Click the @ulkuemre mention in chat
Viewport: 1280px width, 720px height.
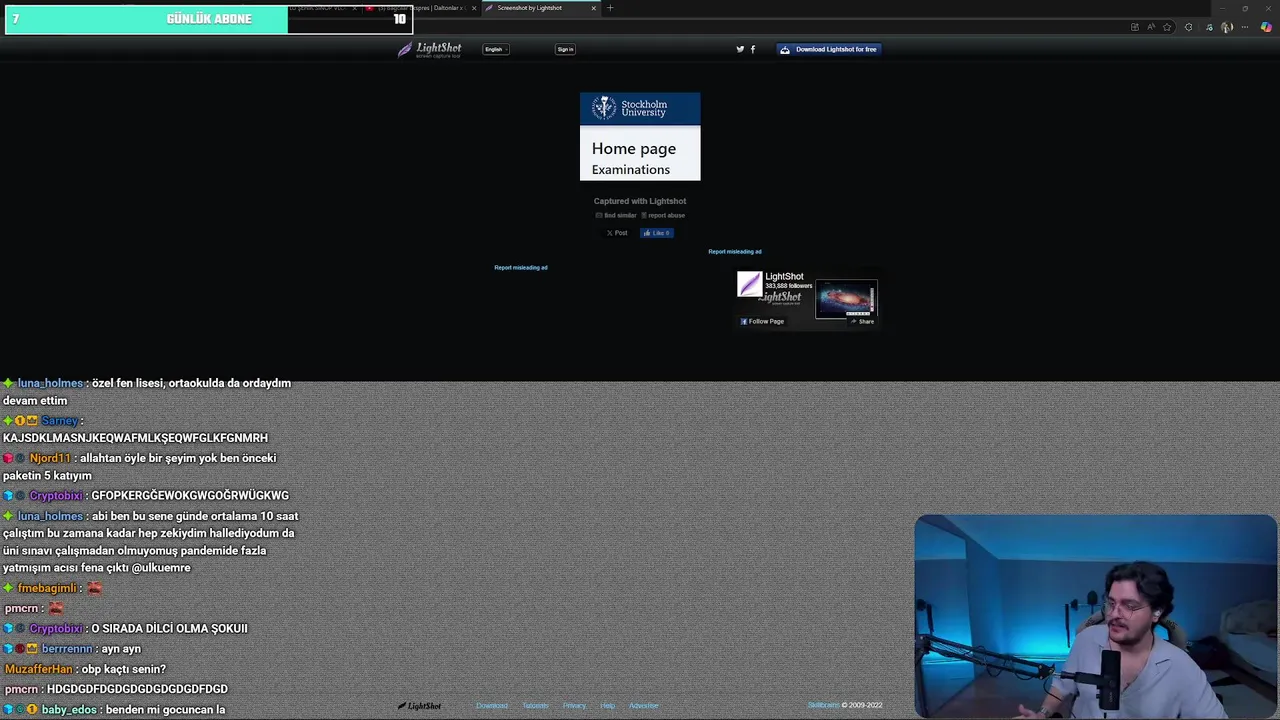pos(161,568)
